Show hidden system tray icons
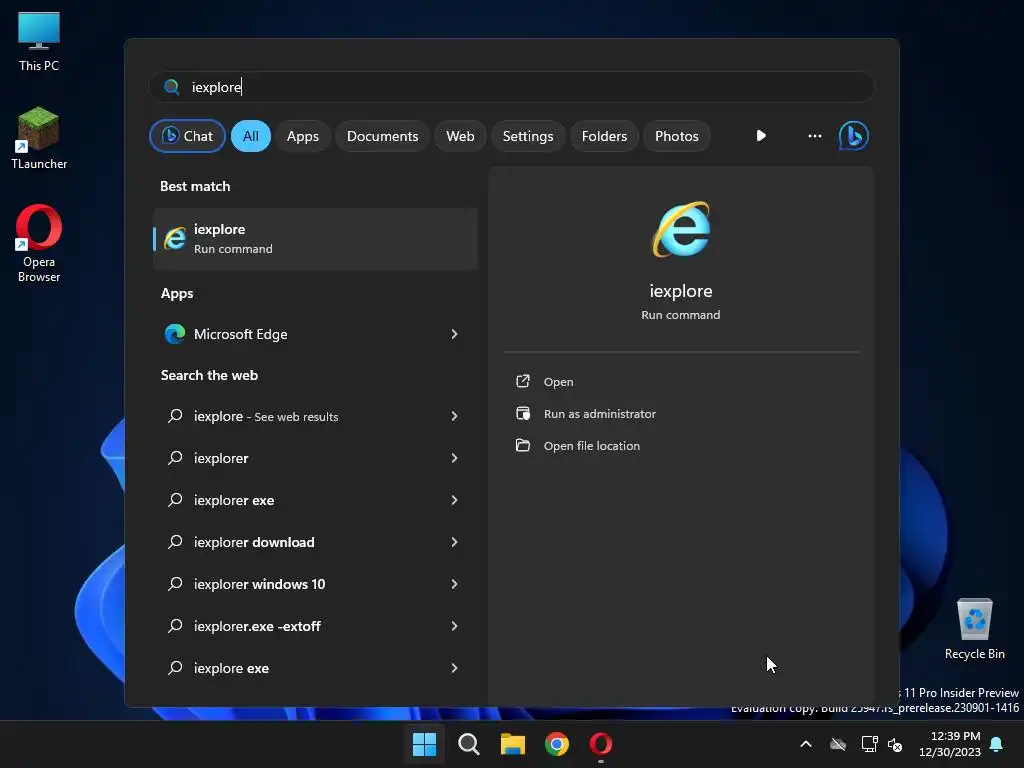The width and height of the screenshot is (1024, 768). [x=806, y=744]
